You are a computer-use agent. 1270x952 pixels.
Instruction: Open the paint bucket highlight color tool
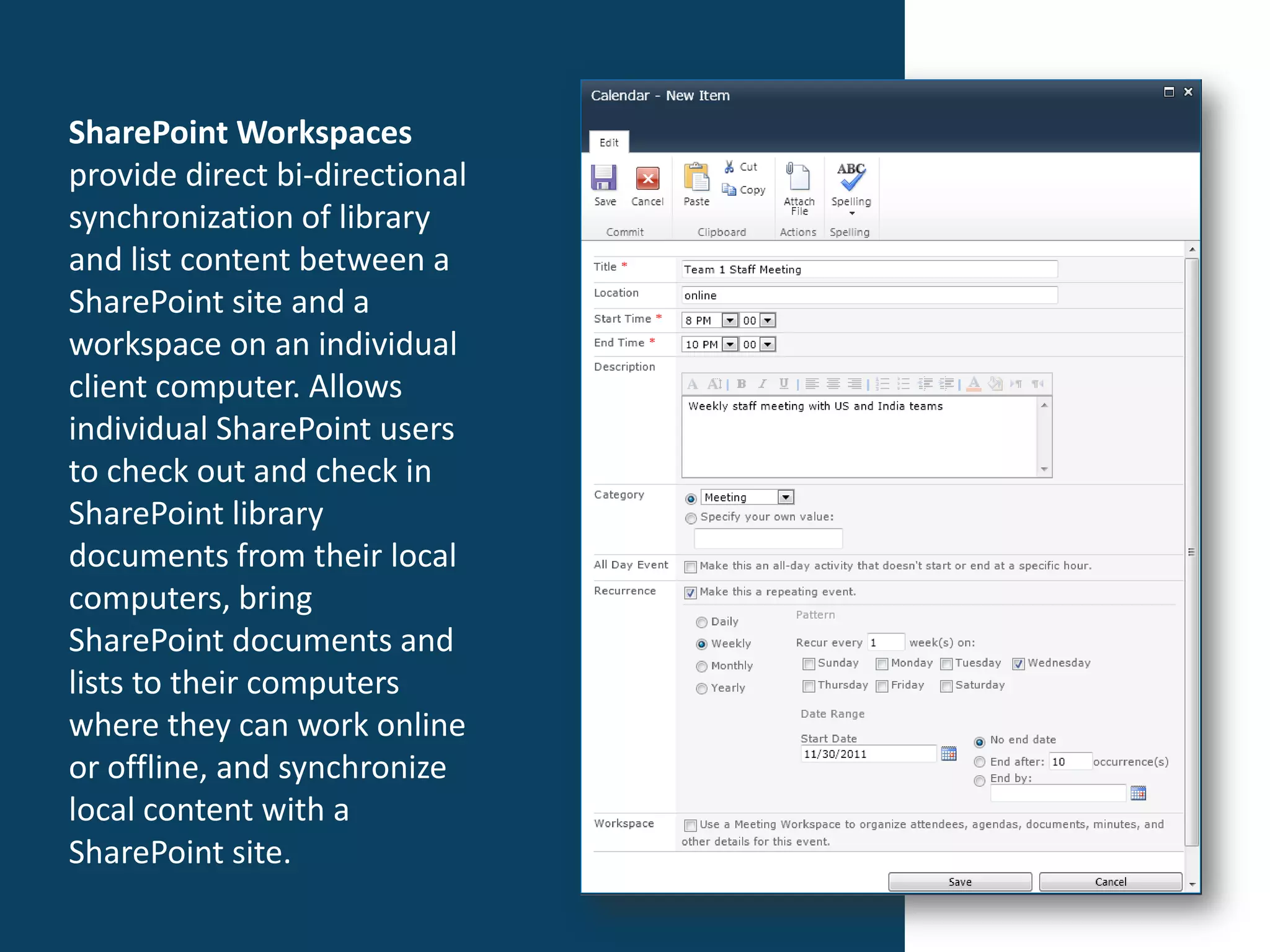tap(995, 384)
